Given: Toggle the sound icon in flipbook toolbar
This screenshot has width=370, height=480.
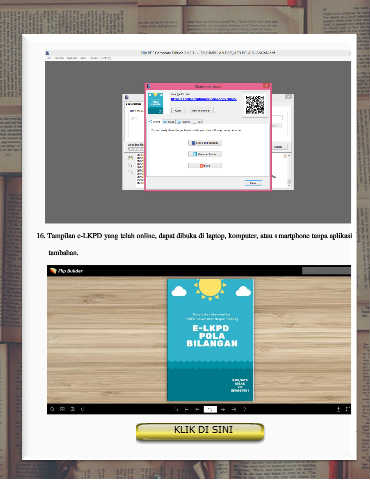Looking at the screenshot, I should 83,409.
